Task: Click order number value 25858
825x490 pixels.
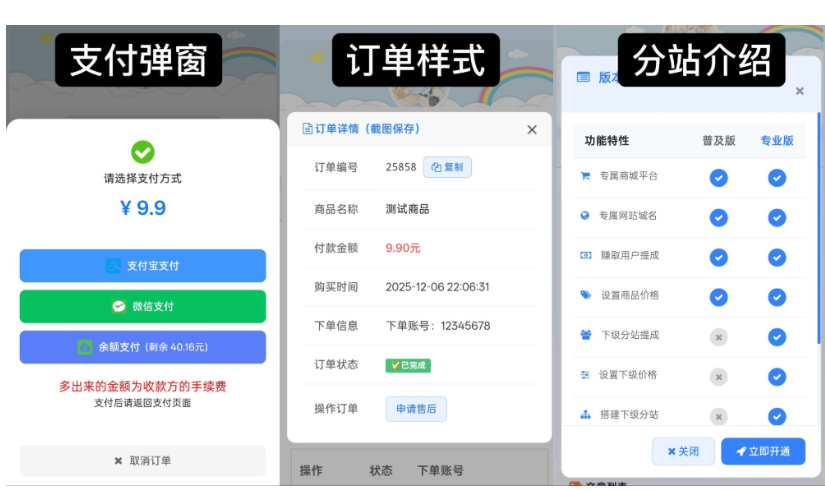Action: [x=401, y=167]
